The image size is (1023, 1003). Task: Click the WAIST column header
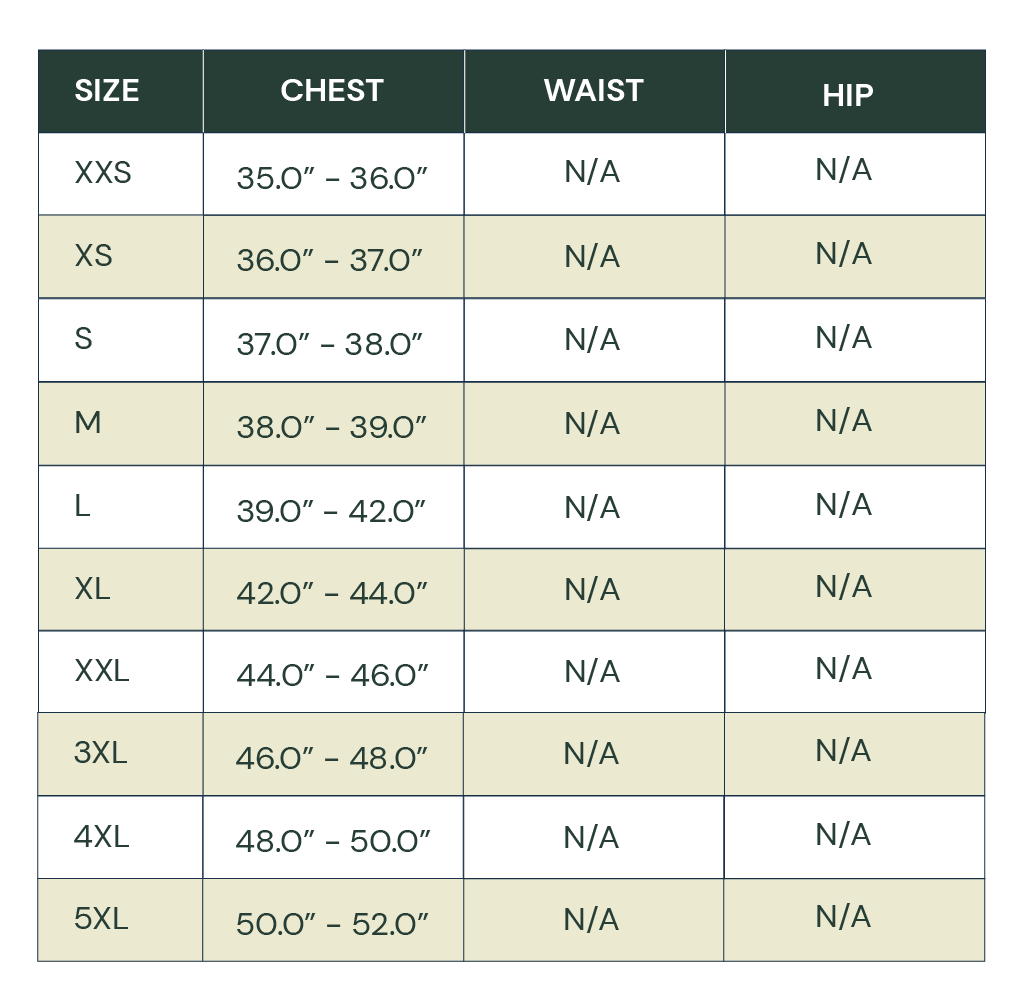[x=593, y=91]
